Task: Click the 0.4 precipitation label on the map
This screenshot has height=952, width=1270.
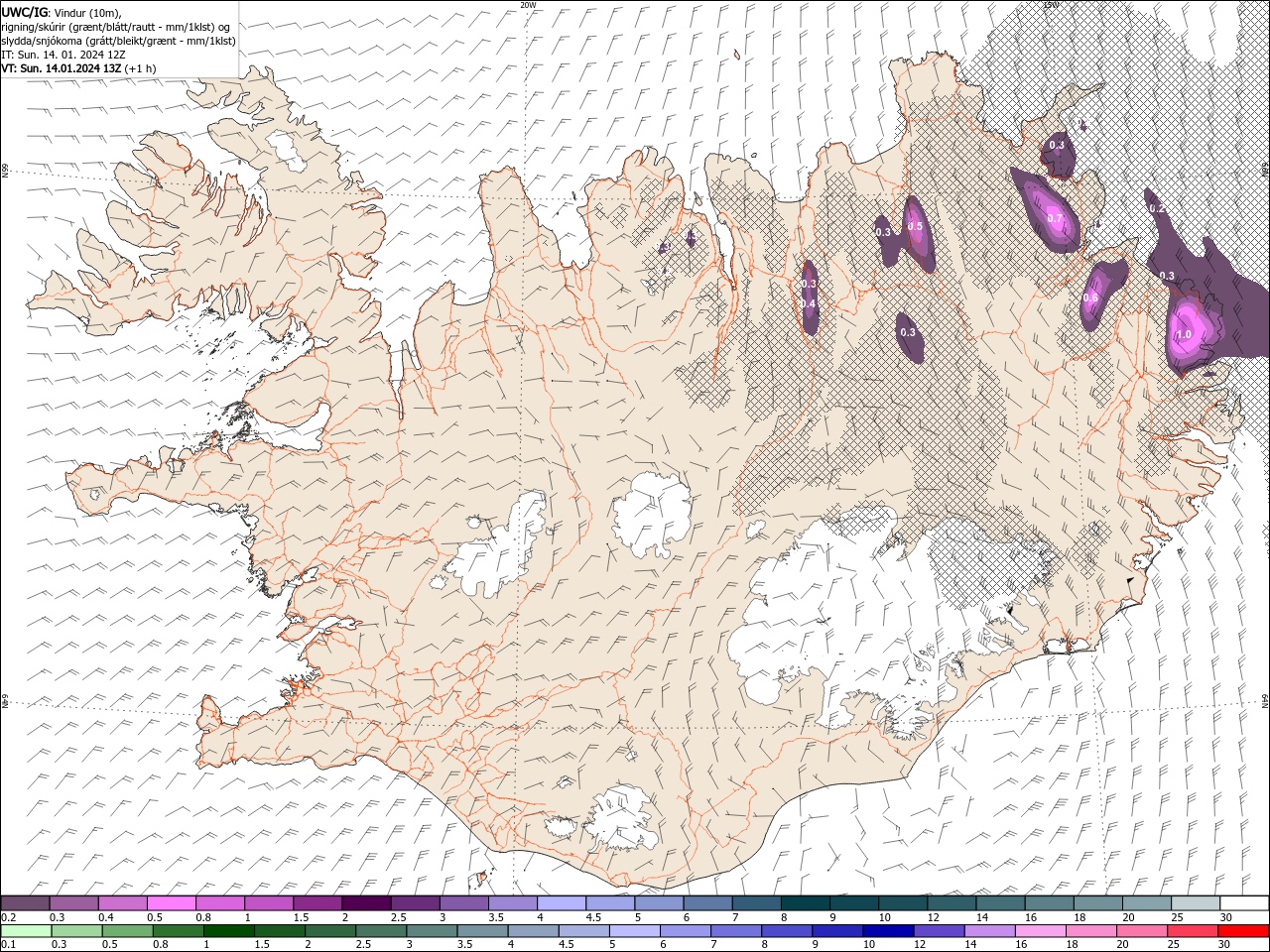Action: tap(808, 303)
